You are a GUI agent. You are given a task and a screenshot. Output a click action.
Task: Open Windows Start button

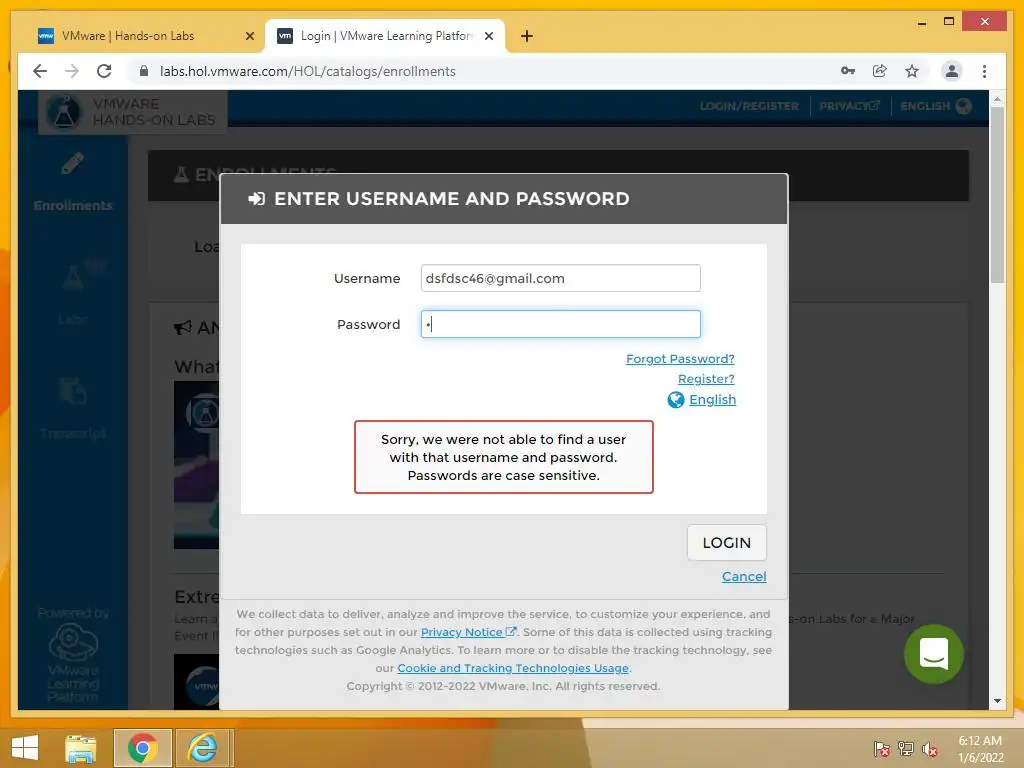pos(25,748)
